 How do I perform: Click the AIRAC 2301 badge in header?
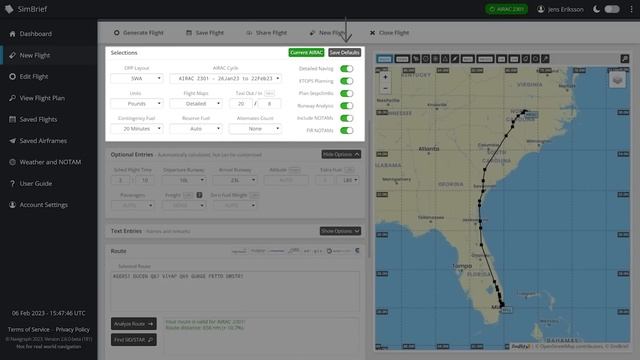[x=506, y=9]
